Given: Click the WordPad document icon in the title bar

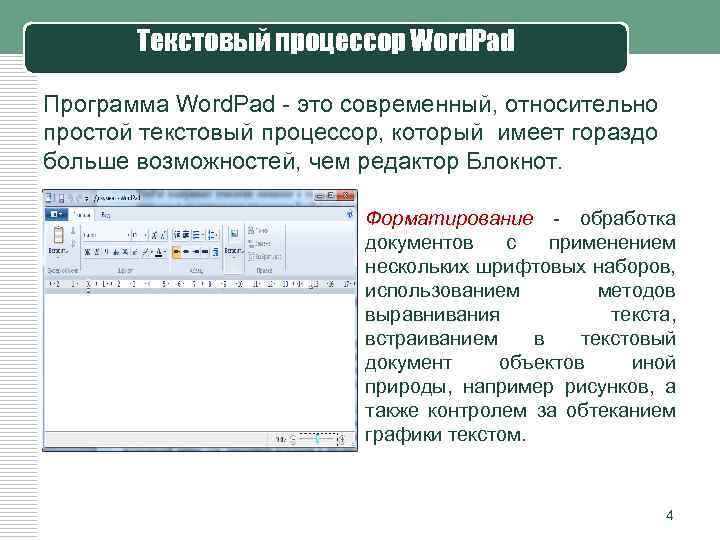Looking at the screenshot, I should [x=48, y=198].
